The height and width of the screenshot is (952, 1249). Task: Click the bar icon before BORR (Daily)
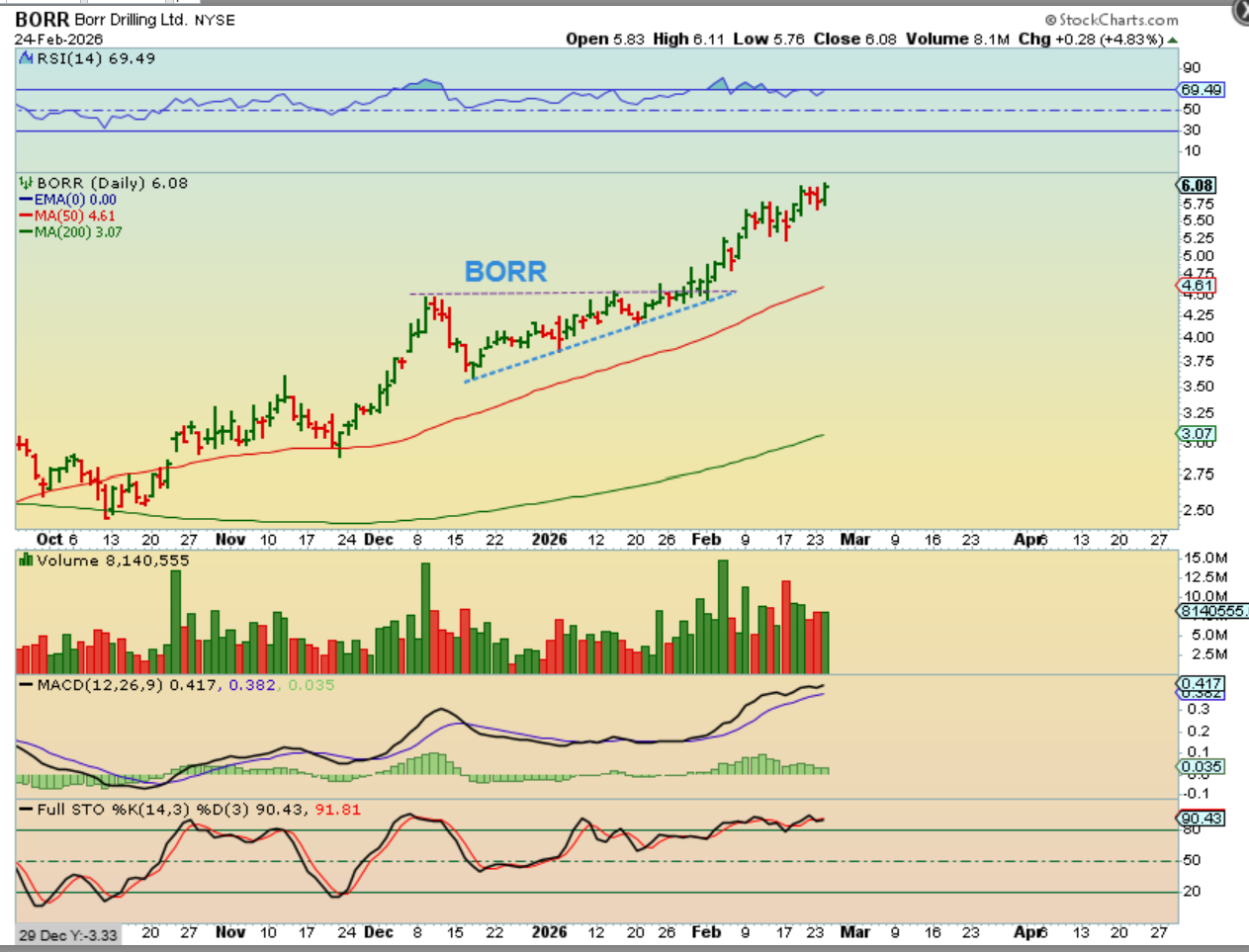coord(27,183)
